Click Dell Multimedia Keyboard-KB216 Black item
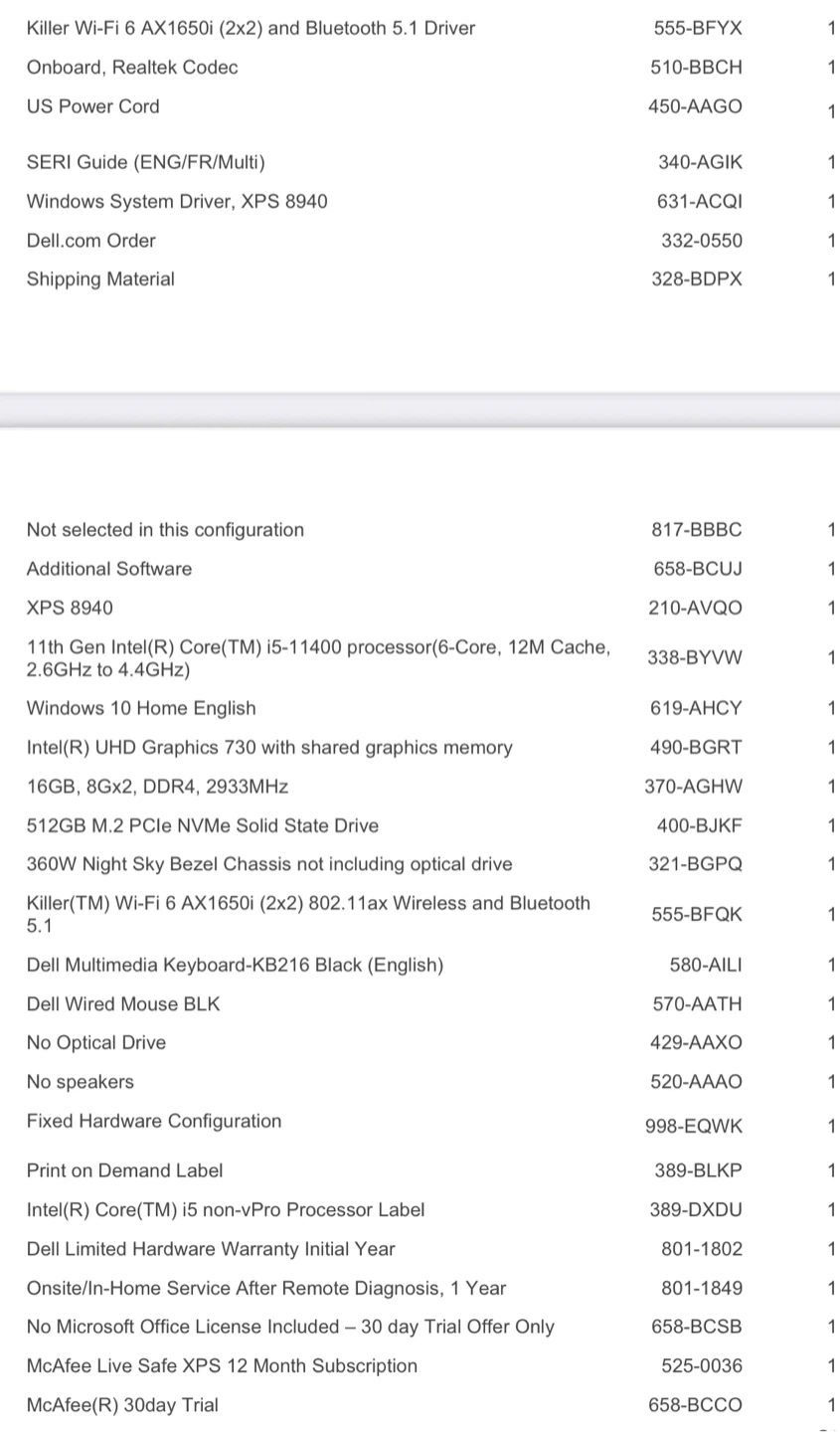Image resolution: width=840 pixels, height=1432 pixels. 235,965
